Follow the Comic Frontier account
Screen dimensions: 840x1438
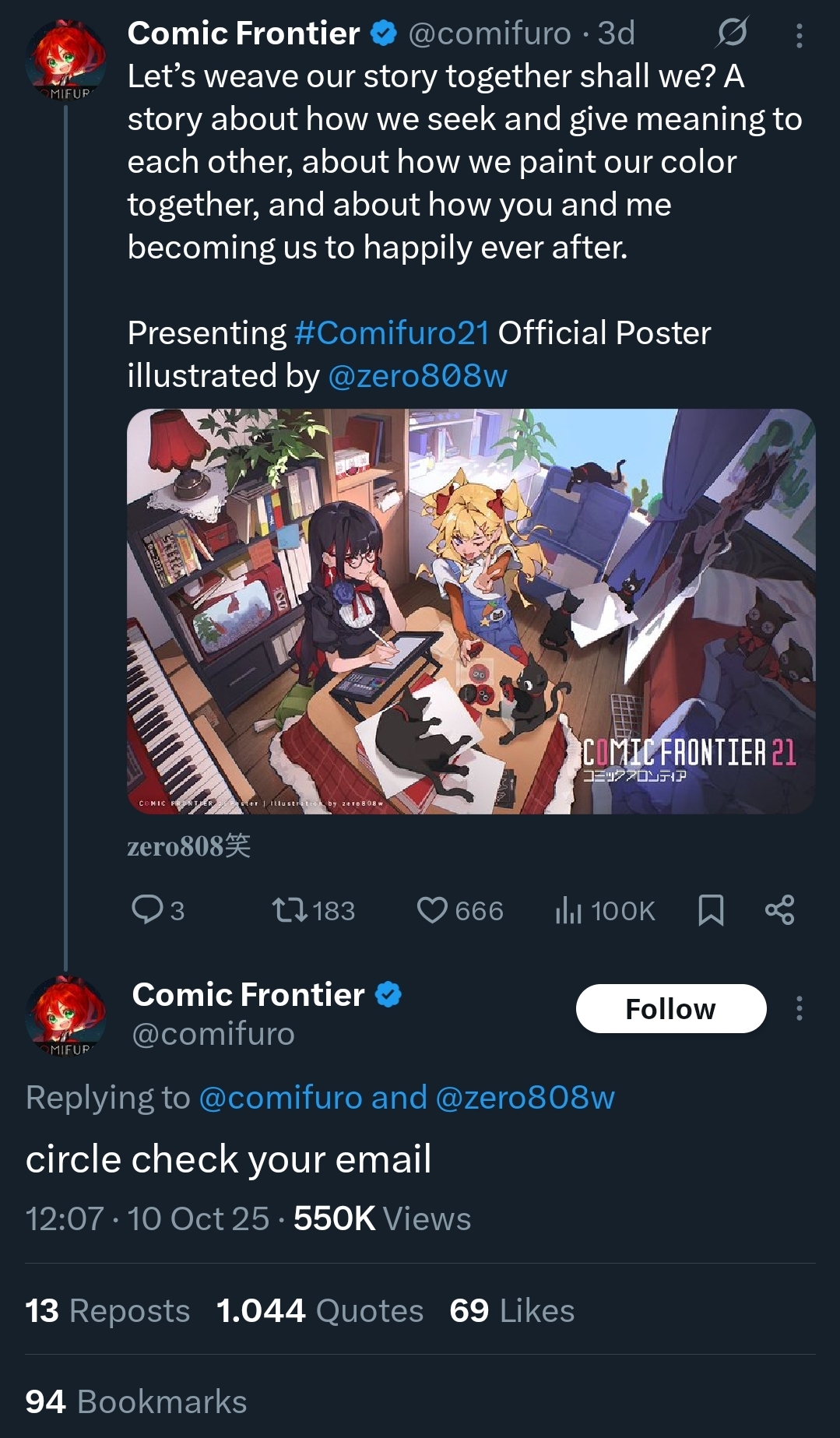pos(670,1008)
